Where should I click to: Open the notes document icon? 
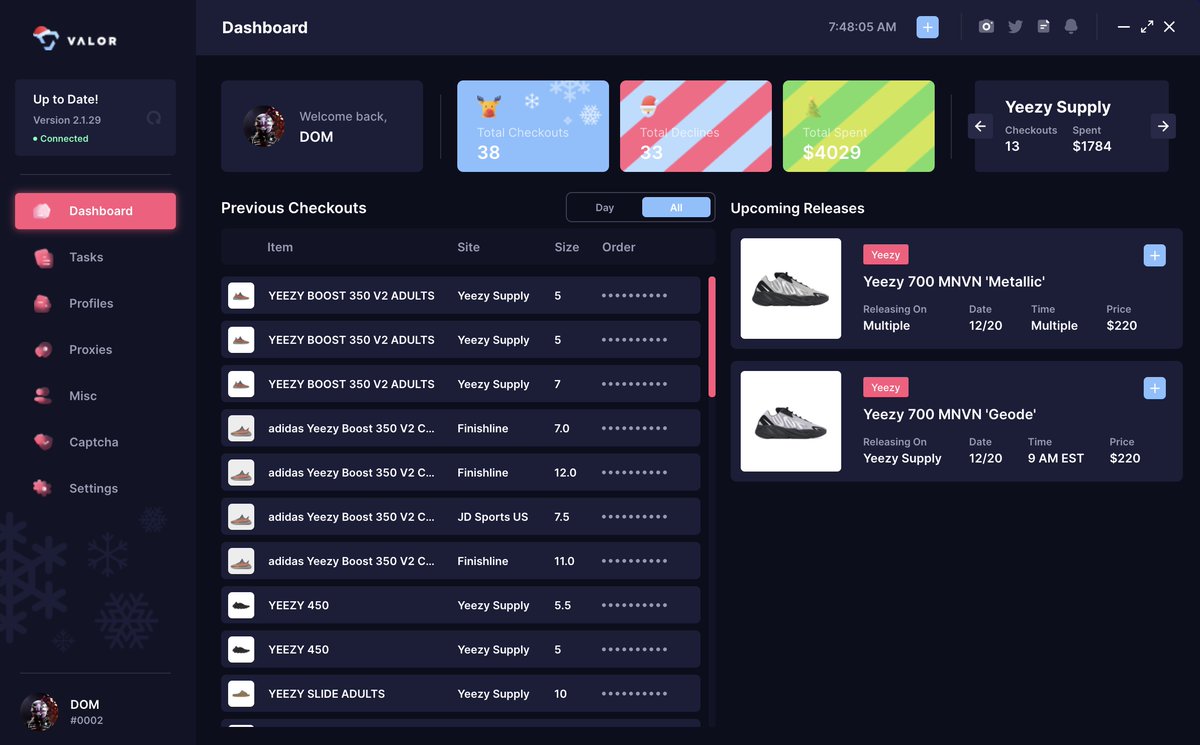tap(1043, 27)
